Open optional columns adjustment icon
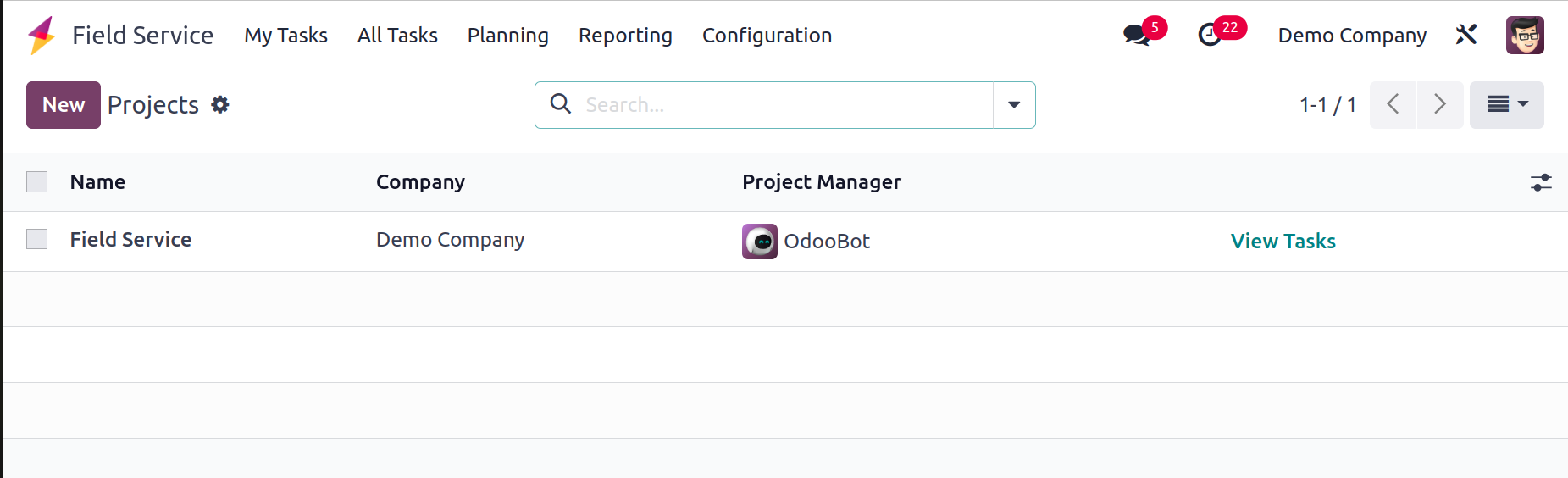 1541,182
